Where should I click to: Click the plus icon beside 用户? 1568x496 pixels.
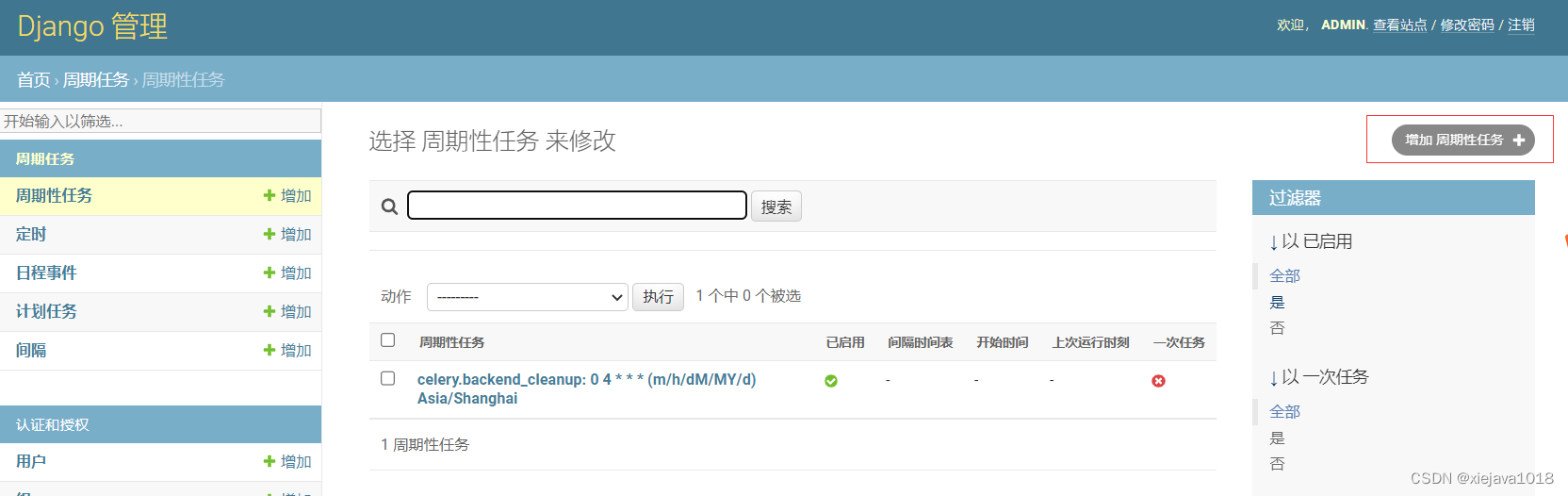(x=269, y=461)
